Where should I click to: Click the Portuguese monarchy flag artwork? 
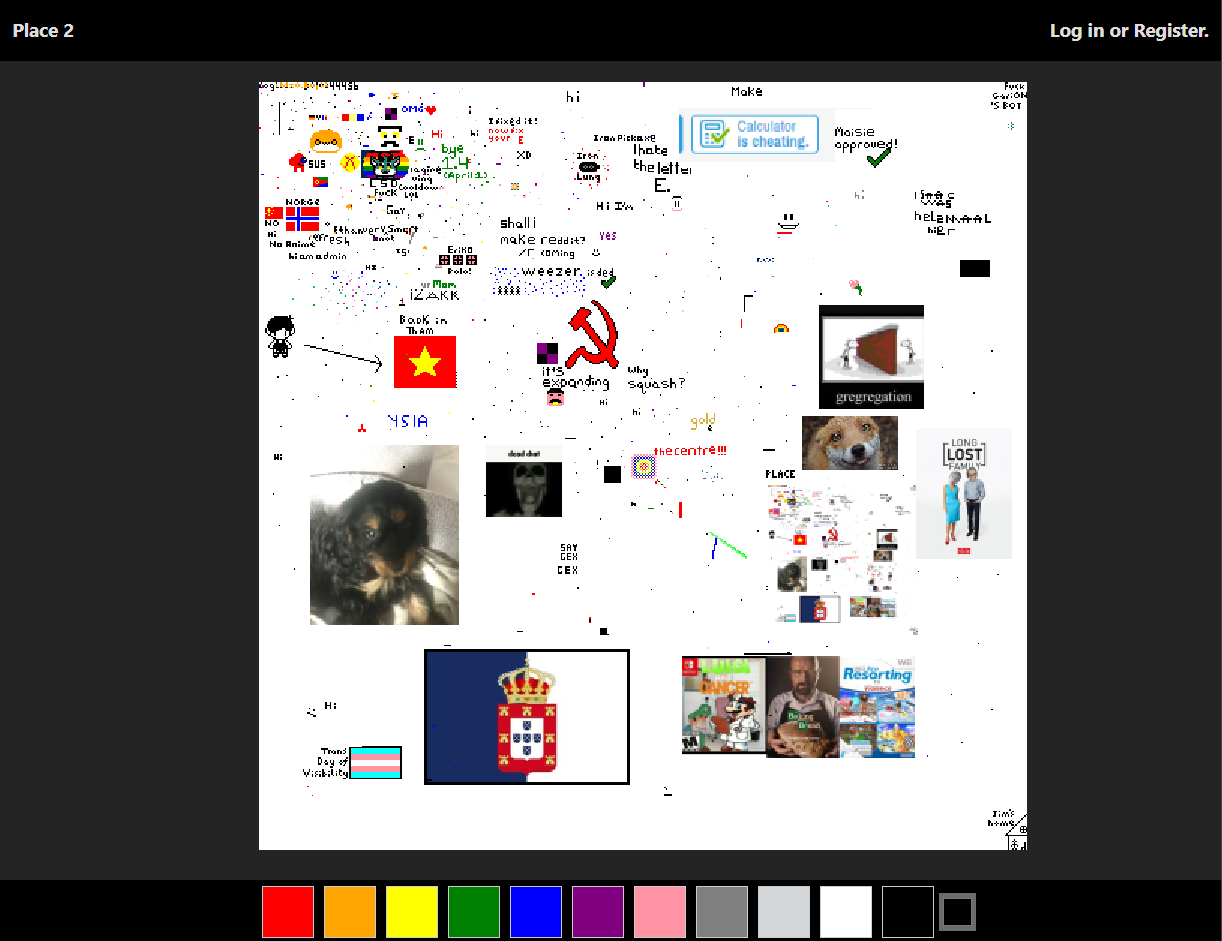click(x=527, y=716)
